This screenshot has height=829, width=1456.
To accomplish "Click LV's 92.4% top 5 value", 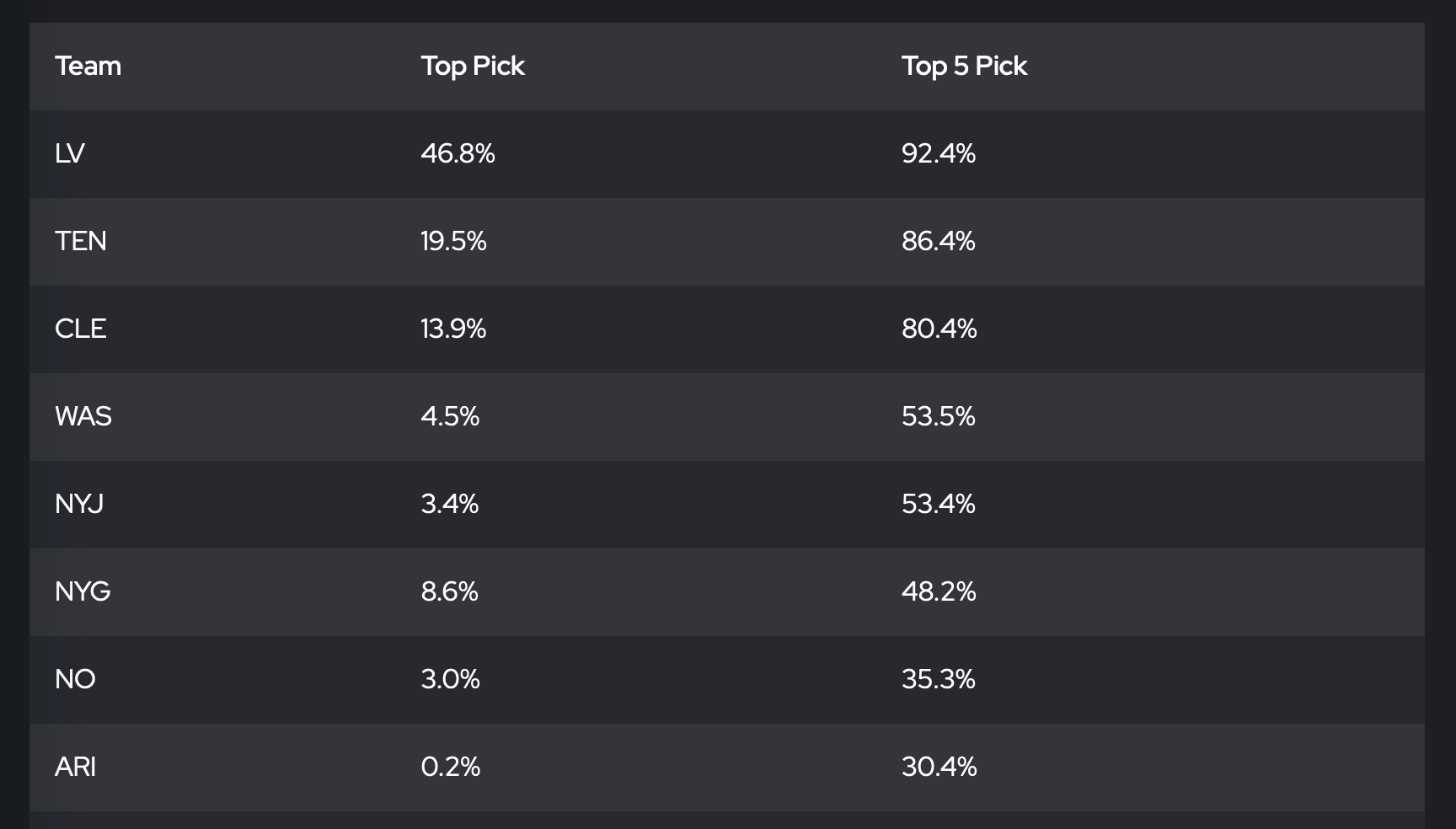I will tap(939, 154).
